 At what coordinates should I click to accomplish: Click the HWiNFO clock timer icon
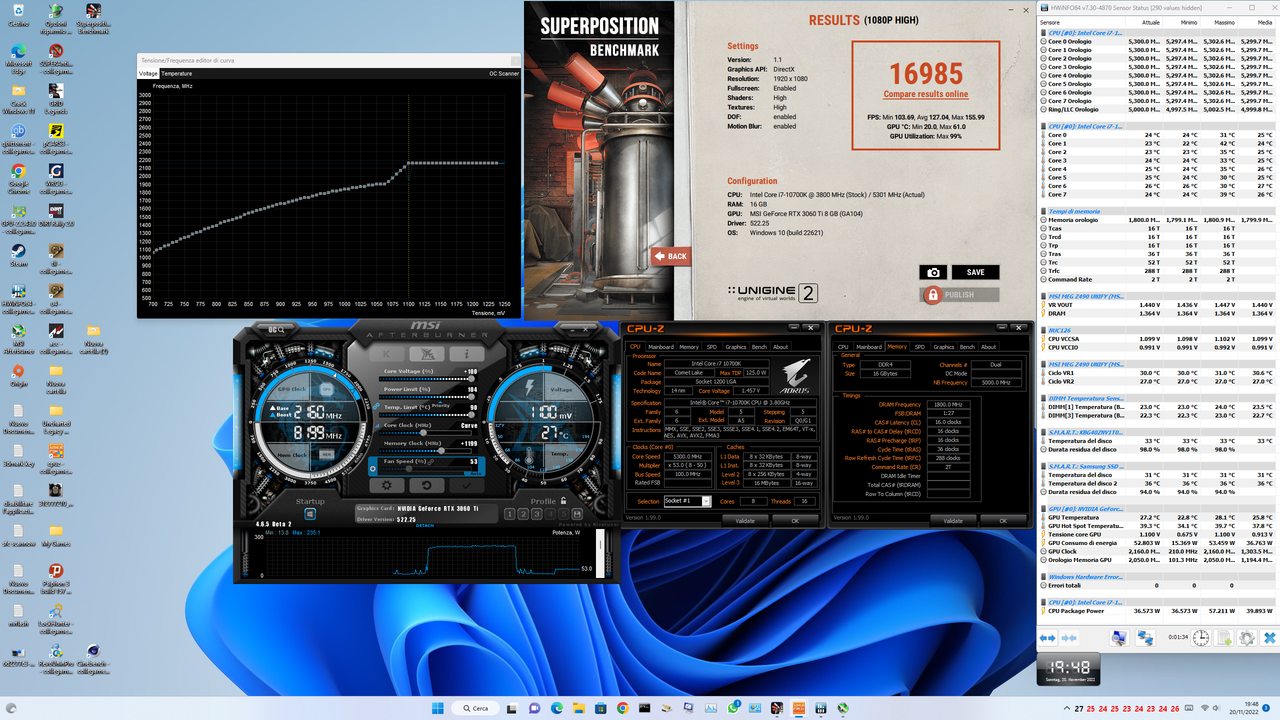[1201, 637]
